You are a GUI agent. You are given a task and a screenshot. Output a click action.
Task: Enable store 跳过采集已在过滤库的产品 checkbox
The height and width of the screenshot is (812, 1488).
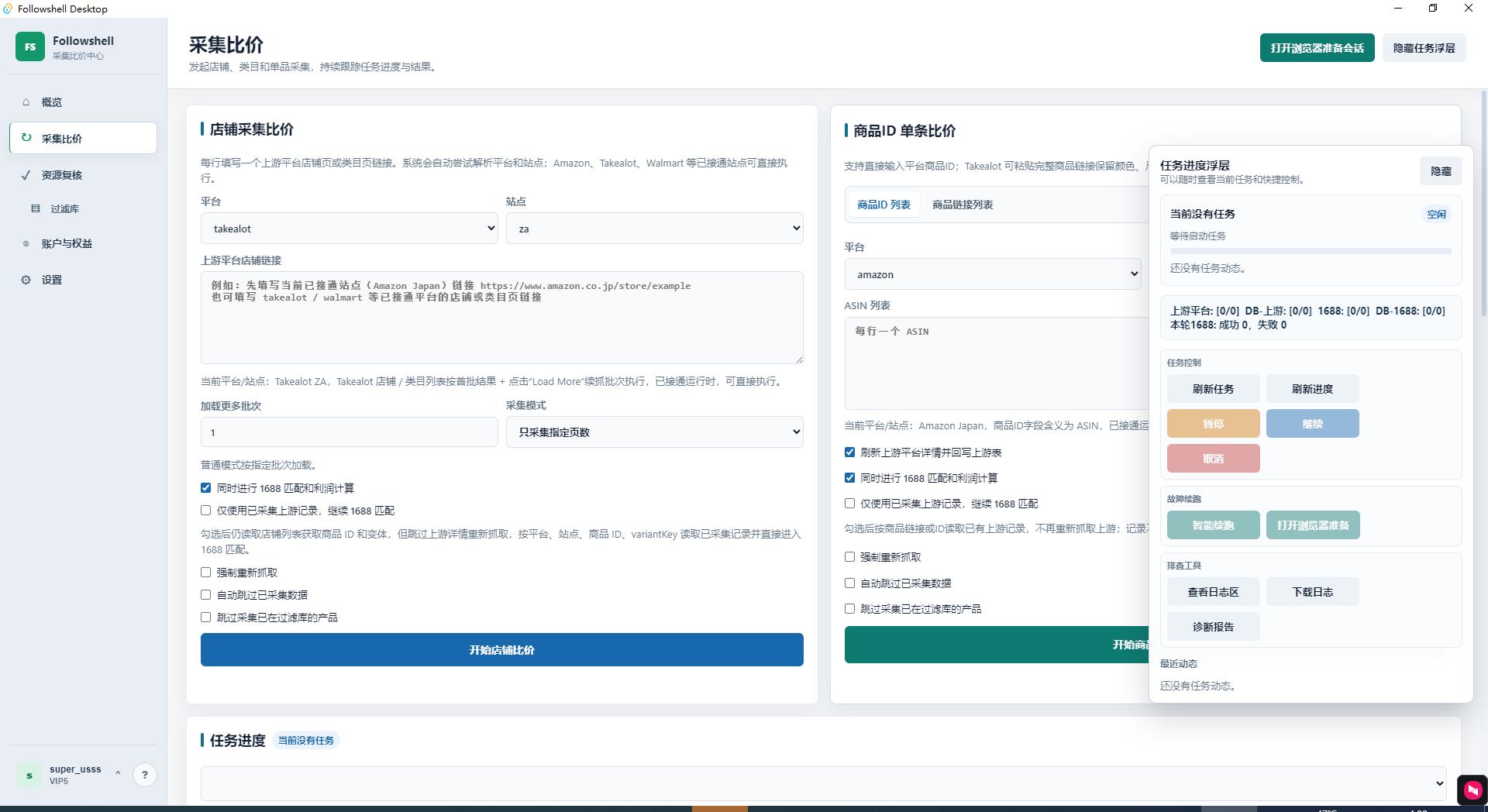(x=205, y=618)
